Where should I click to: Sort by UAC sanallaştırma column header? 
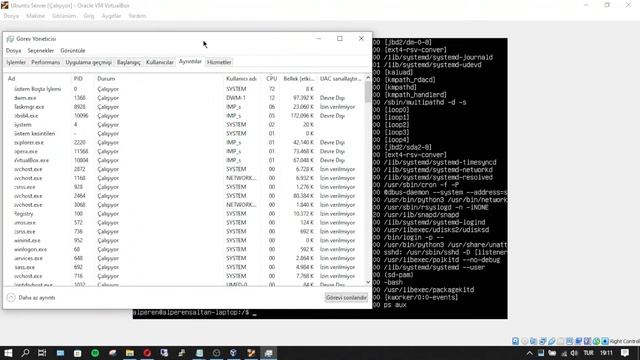pyautogui.click(x=340, y=79)
